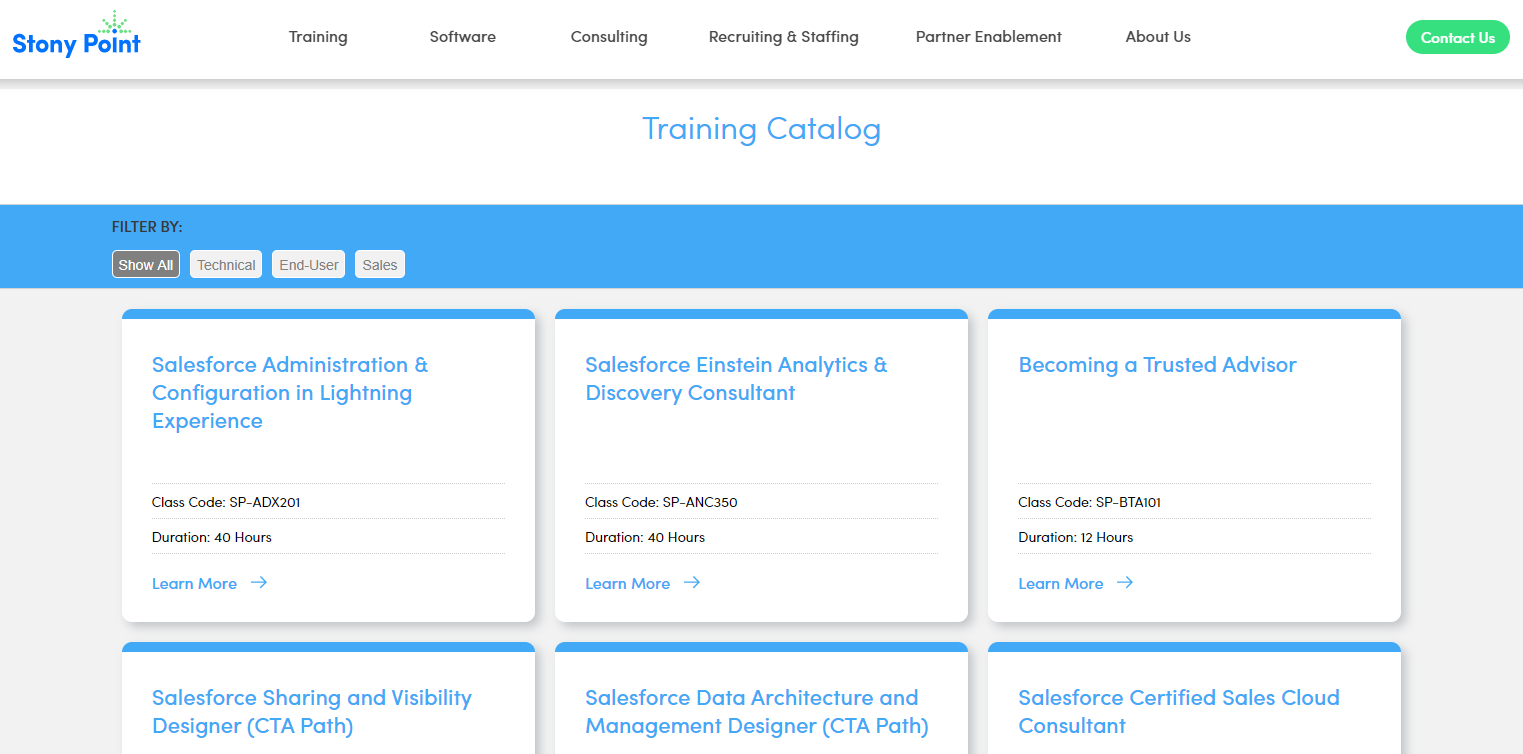Viewport: 1523px width, 754px height.
Task: Open Salesforce Certified Sales Cloud Consultant title
Action: click(x=1179, y=712)
